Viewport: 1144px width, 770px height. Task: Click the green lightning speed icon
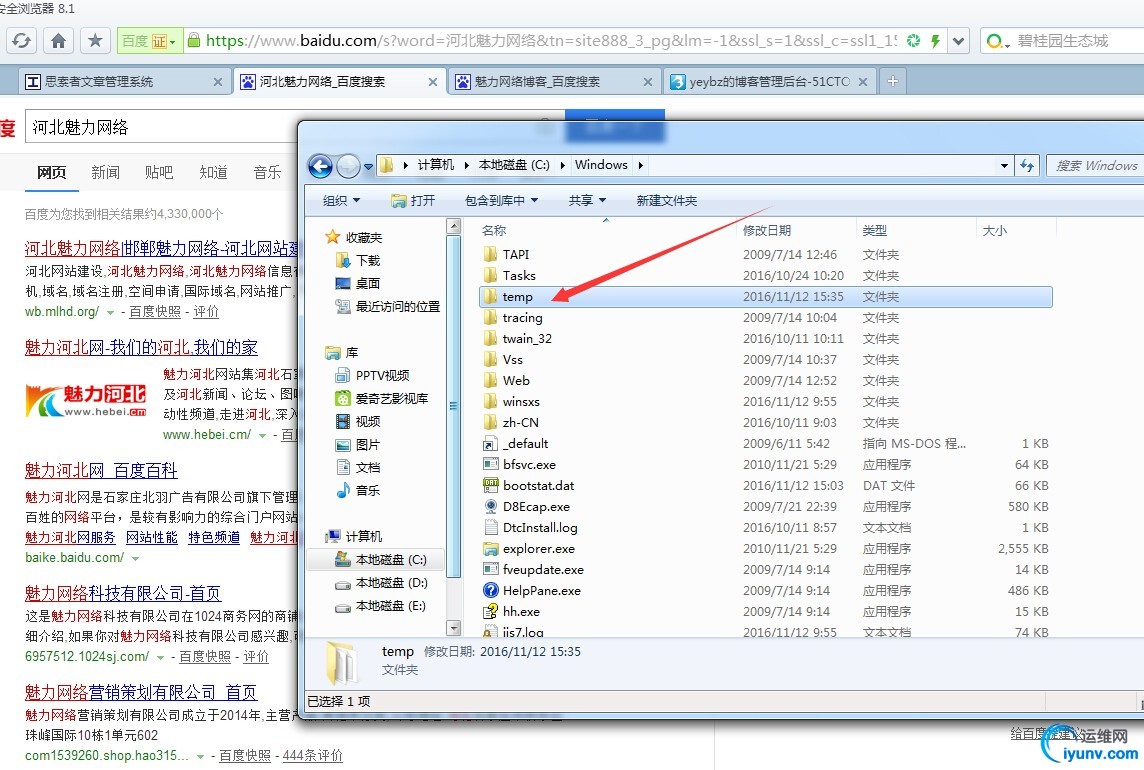(x=935, y=41)
